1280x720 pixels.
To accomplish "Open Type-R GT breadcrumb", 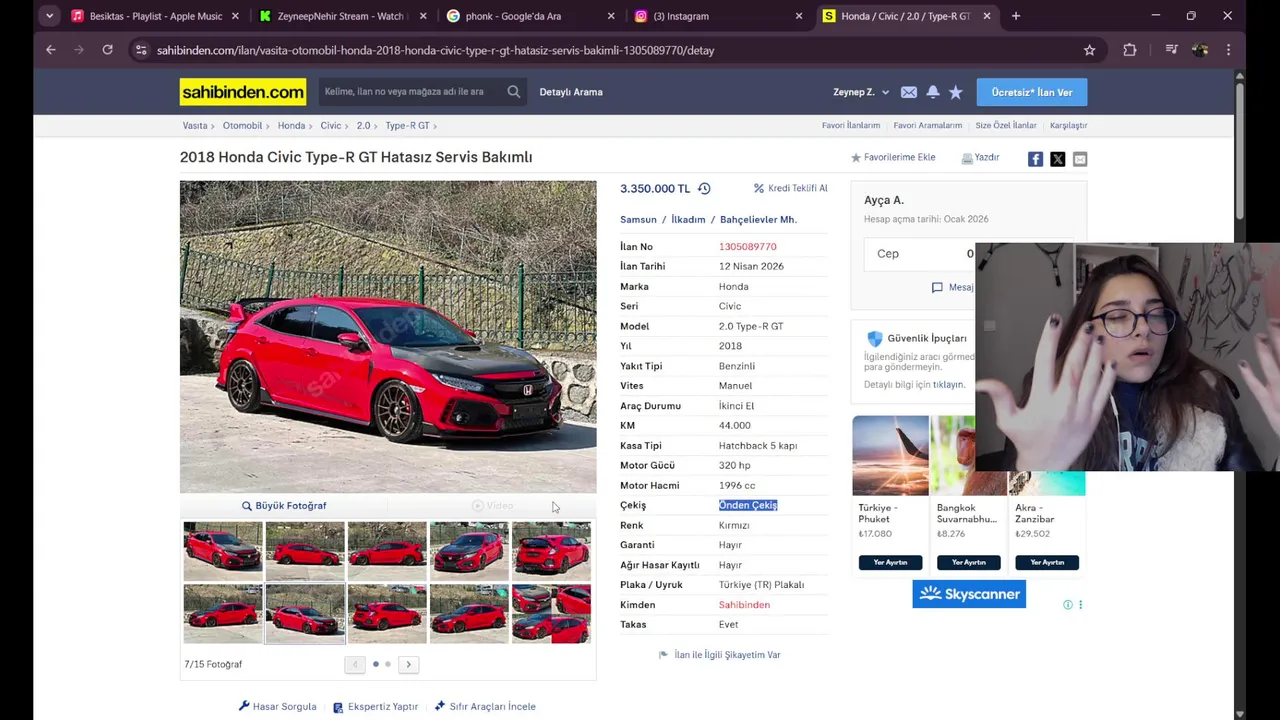I will pos(407,126).
